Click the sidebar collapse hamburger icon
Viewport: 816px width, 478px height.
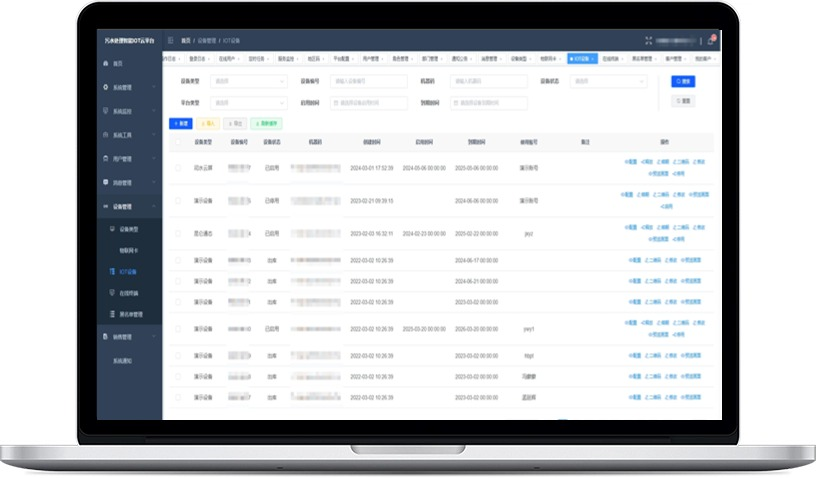(x=171, y=40)
